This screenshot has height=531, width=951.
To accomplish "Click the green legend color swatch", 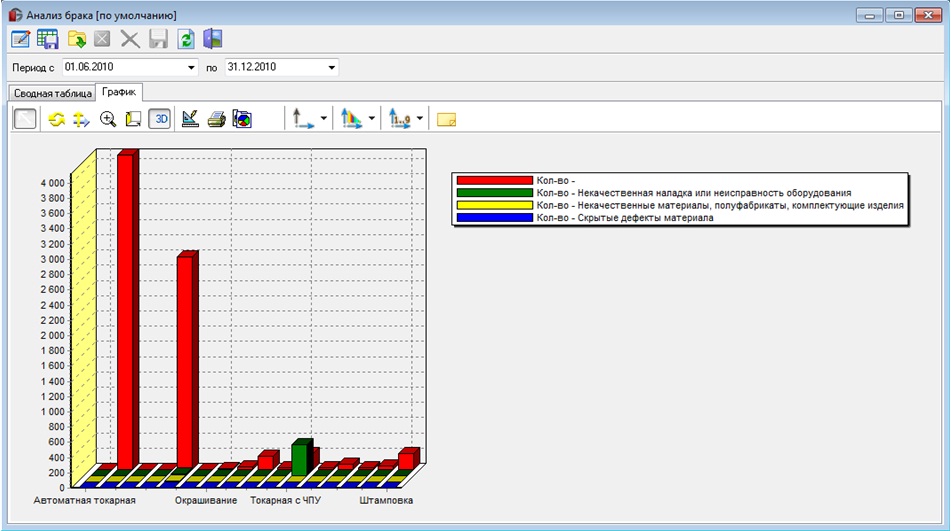I will click(x=495, y=193).
